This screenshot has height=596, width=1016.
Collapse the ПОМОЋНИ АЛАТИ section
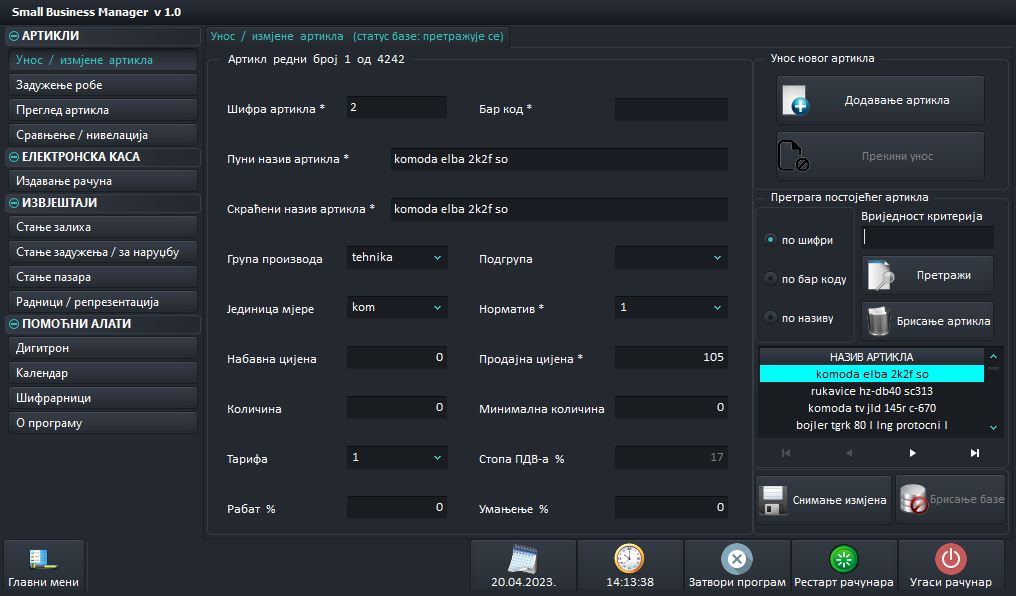(x=14, y=324)
